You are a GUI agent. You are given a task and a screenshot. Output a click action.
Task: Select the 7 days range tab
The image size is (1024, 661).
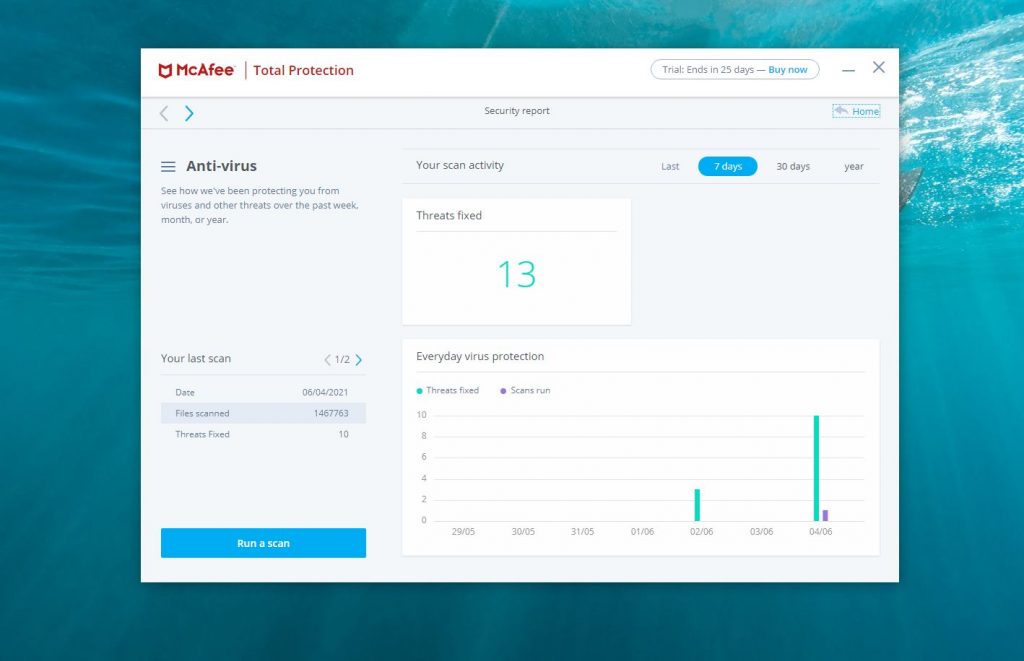click(728, 167)
